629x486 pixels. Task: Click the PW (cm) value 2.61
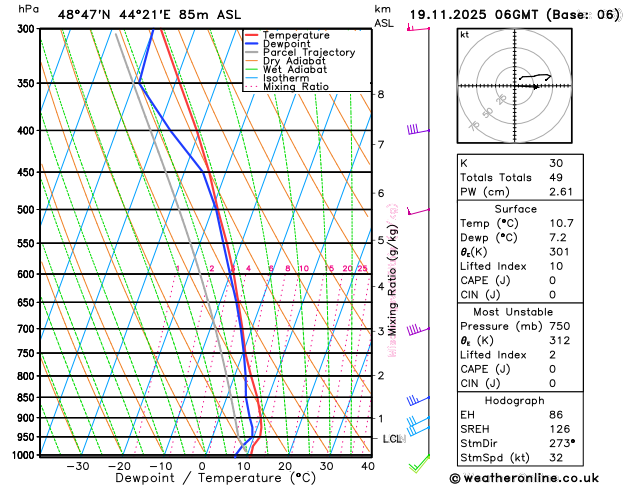pos(561,192)
